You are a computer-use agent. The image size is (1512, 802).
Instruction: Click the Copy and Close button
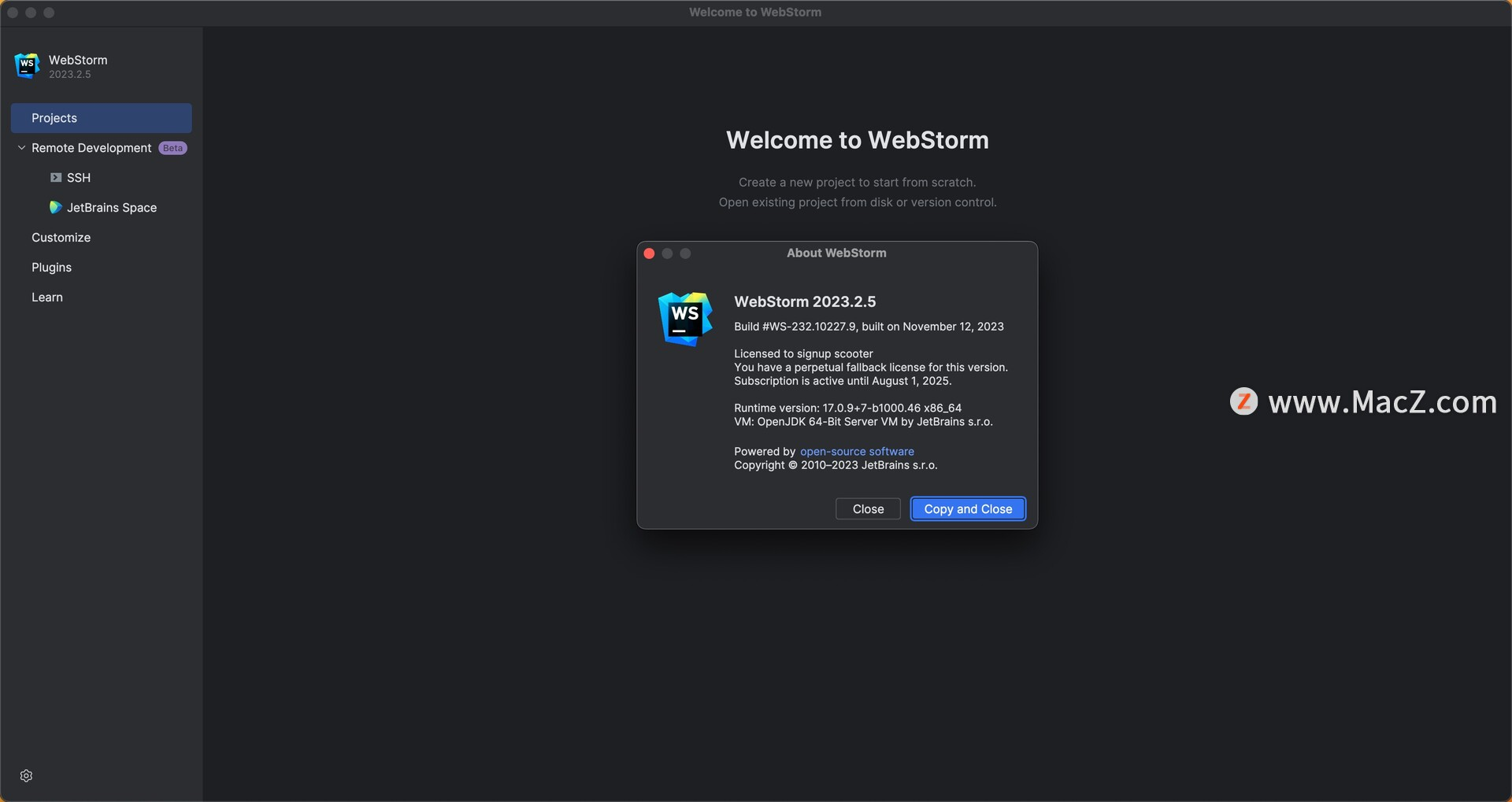(968, 509)
